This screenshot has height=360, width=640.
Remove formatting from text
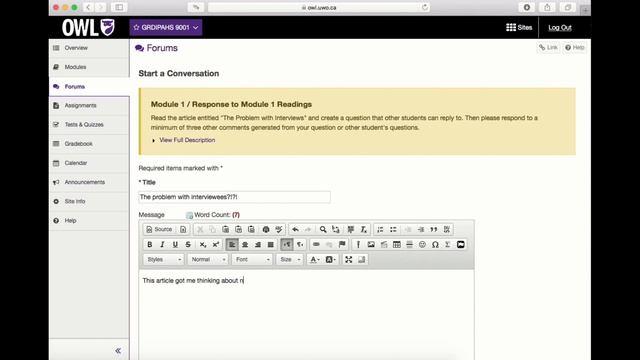point(363,229)
